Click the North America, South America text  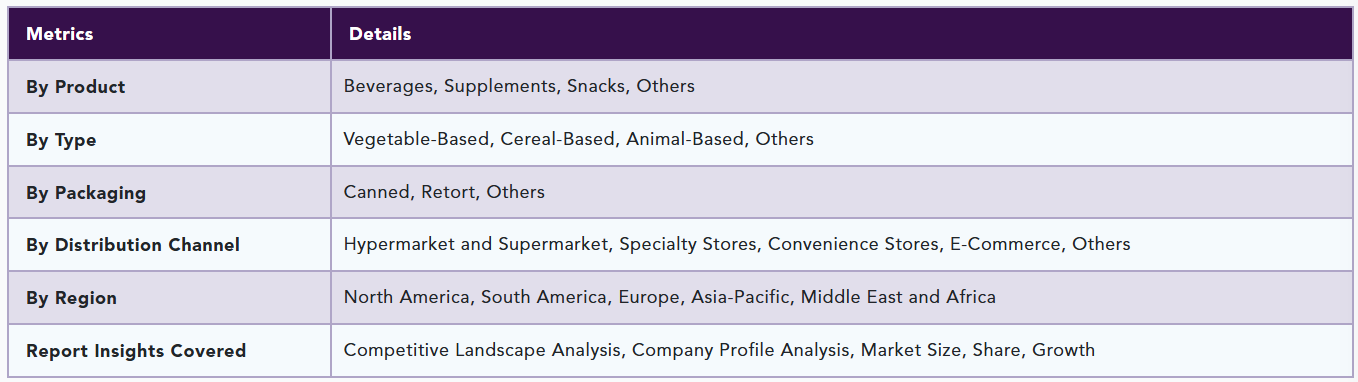pos(476,297)
